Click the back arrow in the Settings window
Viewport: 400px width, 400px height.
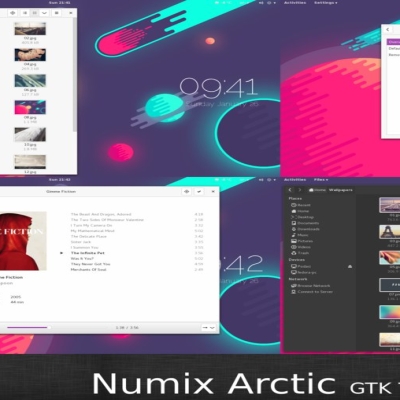tap(387, 30)
